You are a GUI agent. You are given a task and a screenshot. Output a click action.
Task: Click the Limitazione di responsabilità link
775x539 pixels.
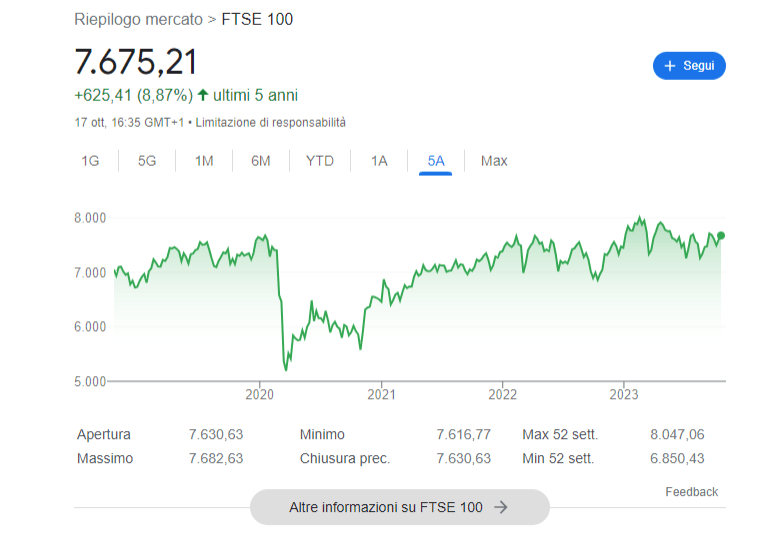(x=270, y=122)
